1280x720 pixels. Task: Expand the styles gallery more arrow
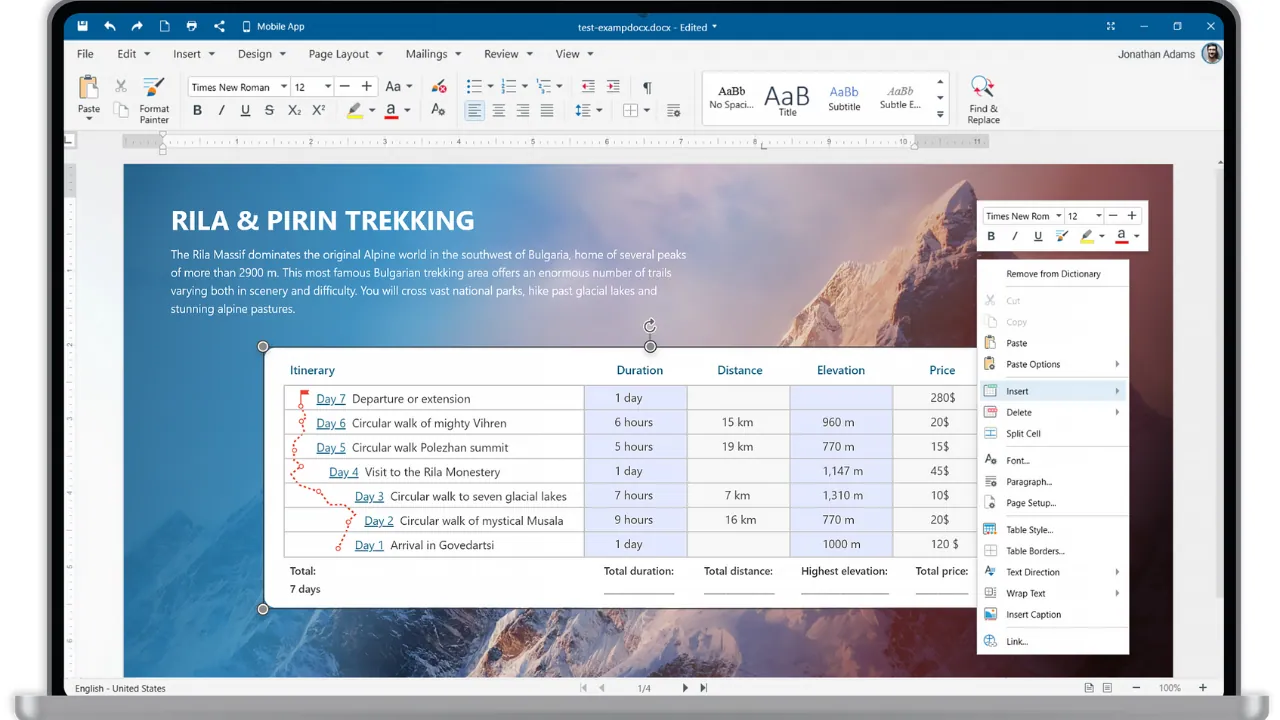pos(940,115)
